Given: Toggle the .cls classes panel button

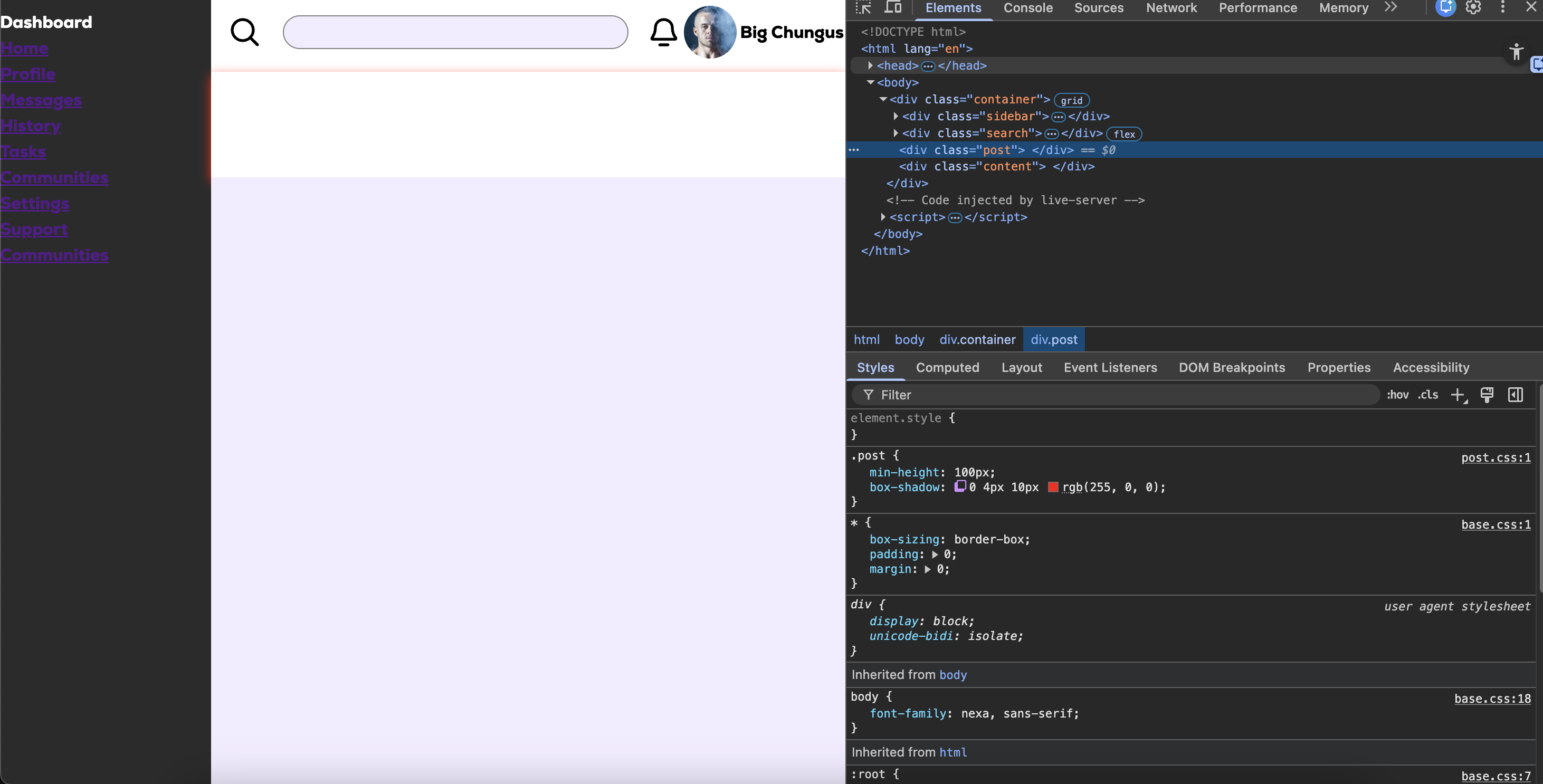Looking at the screenshot, I should click(x=1428, y=395).
